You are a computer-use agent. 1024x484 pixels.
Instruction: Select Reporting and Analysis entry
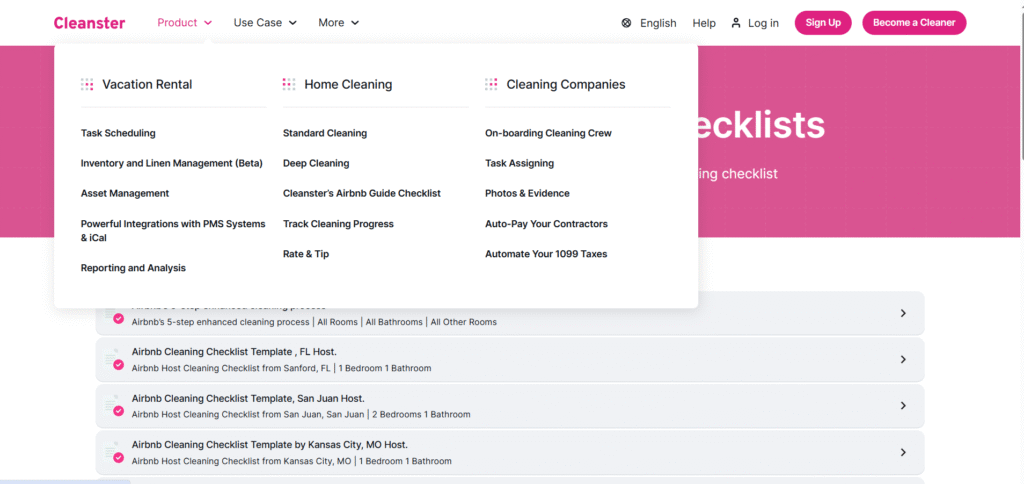click(133, 268)
